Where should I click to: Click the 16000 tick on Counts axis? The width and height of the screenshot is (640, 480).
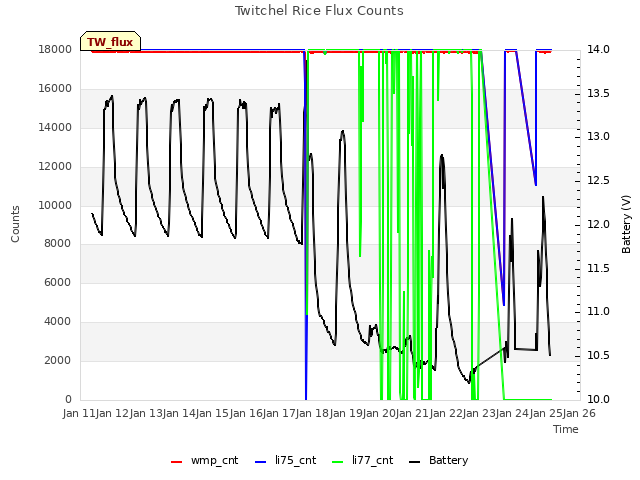[55, 89]
